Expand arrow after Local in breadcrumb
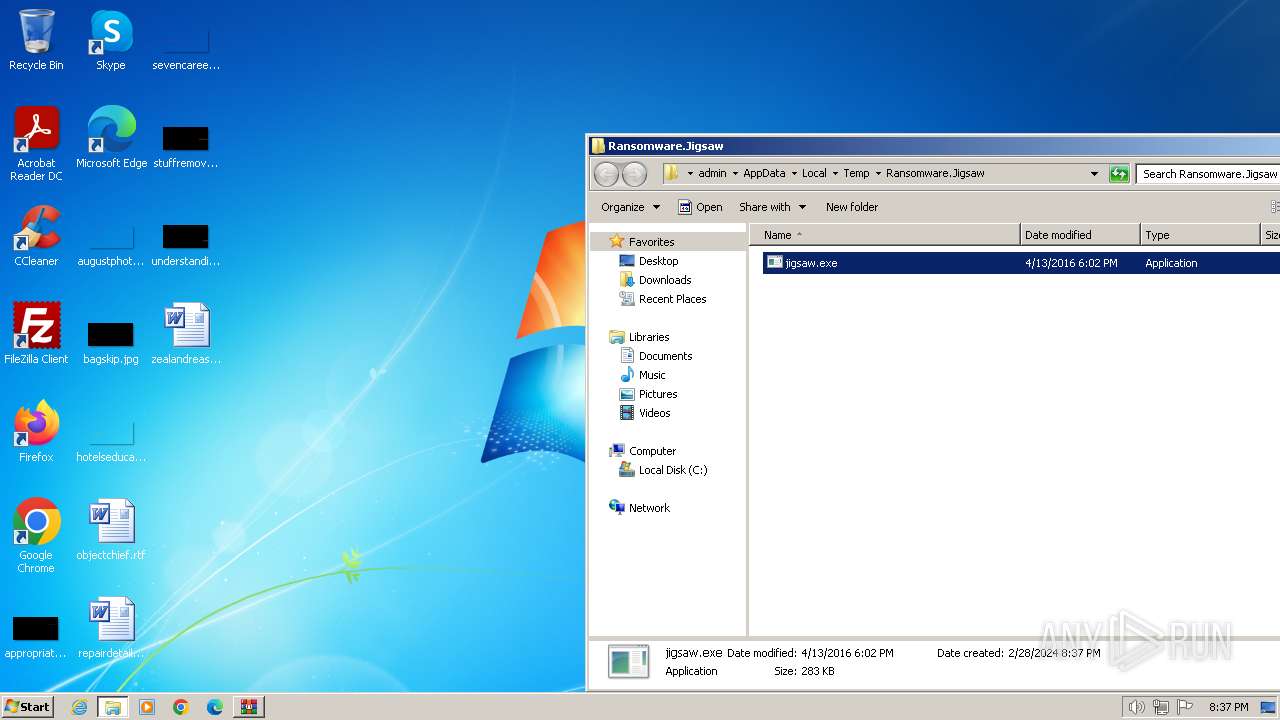The image size is (1280, 720). pyautogui.click(x=835, y=174)
